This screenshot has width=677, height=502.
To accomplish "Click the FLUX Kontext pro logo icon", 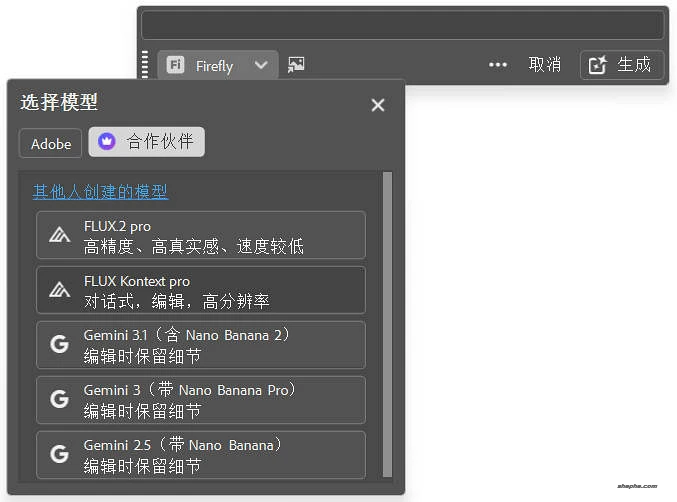I will tap(60, 290).
